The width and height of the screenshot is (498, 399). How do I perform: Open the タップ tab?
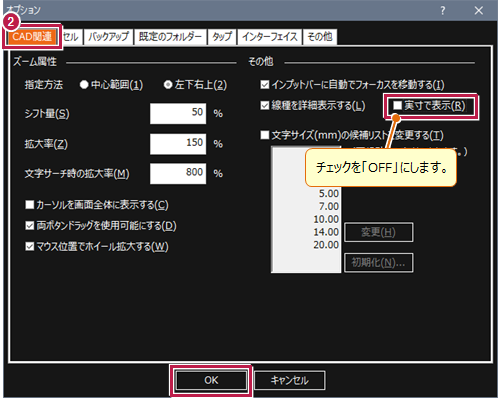[222, 37]
